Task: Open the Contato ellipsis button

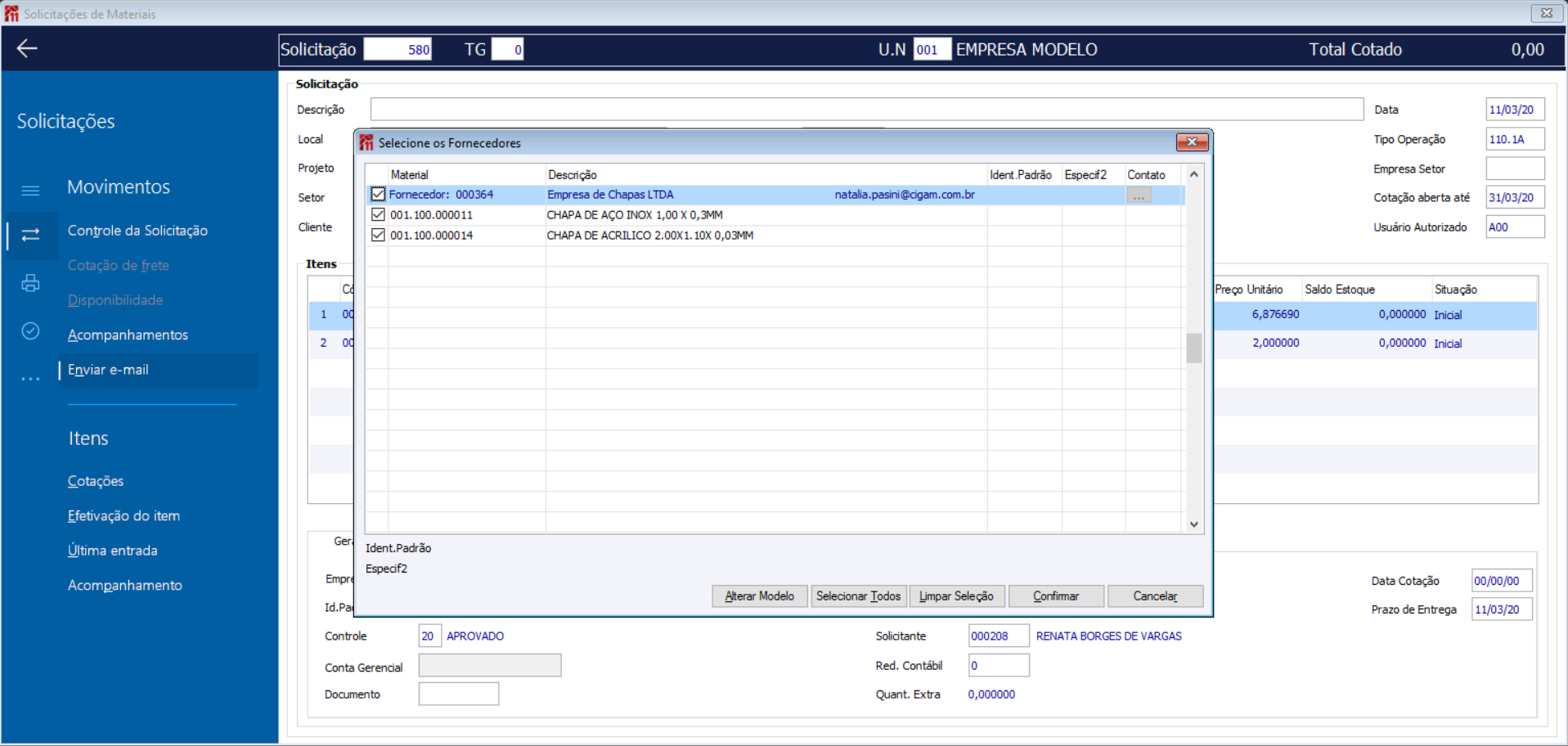Action: (x=1139, y=195)
